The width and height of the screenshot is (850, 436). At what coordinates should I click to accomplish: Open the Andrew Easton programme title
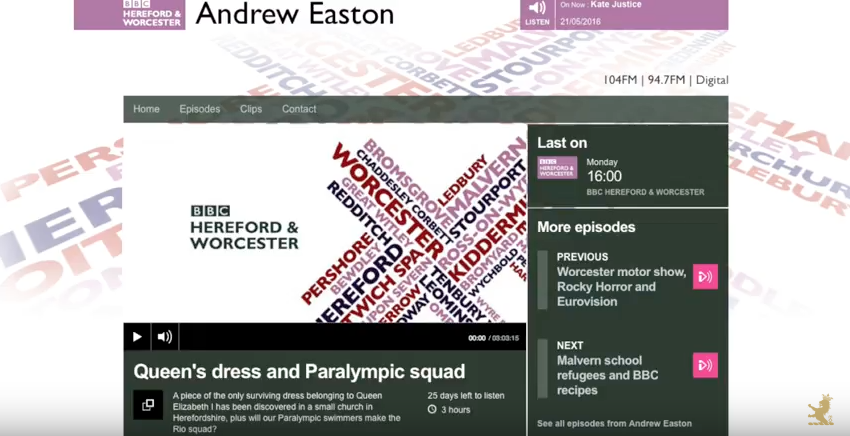(x=295, y=14)
